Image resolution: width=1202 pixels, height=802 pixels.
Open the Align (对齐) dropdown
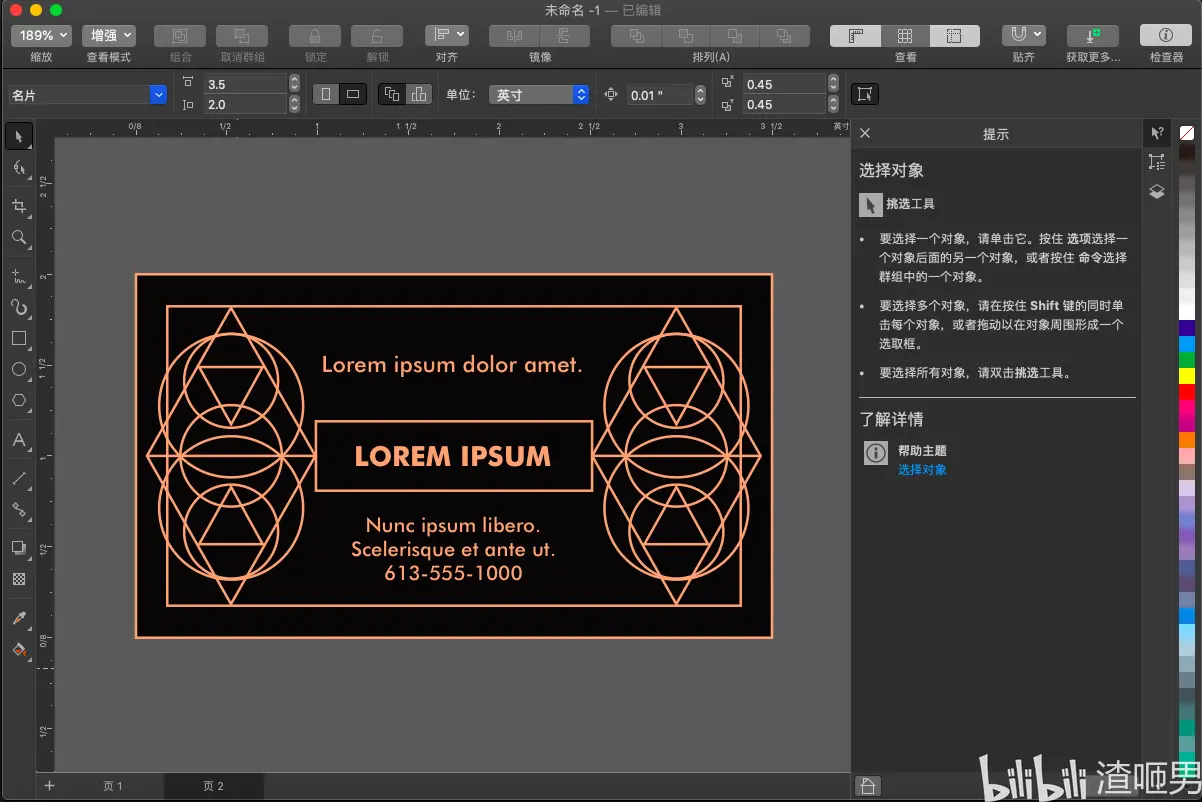(446, 35)
